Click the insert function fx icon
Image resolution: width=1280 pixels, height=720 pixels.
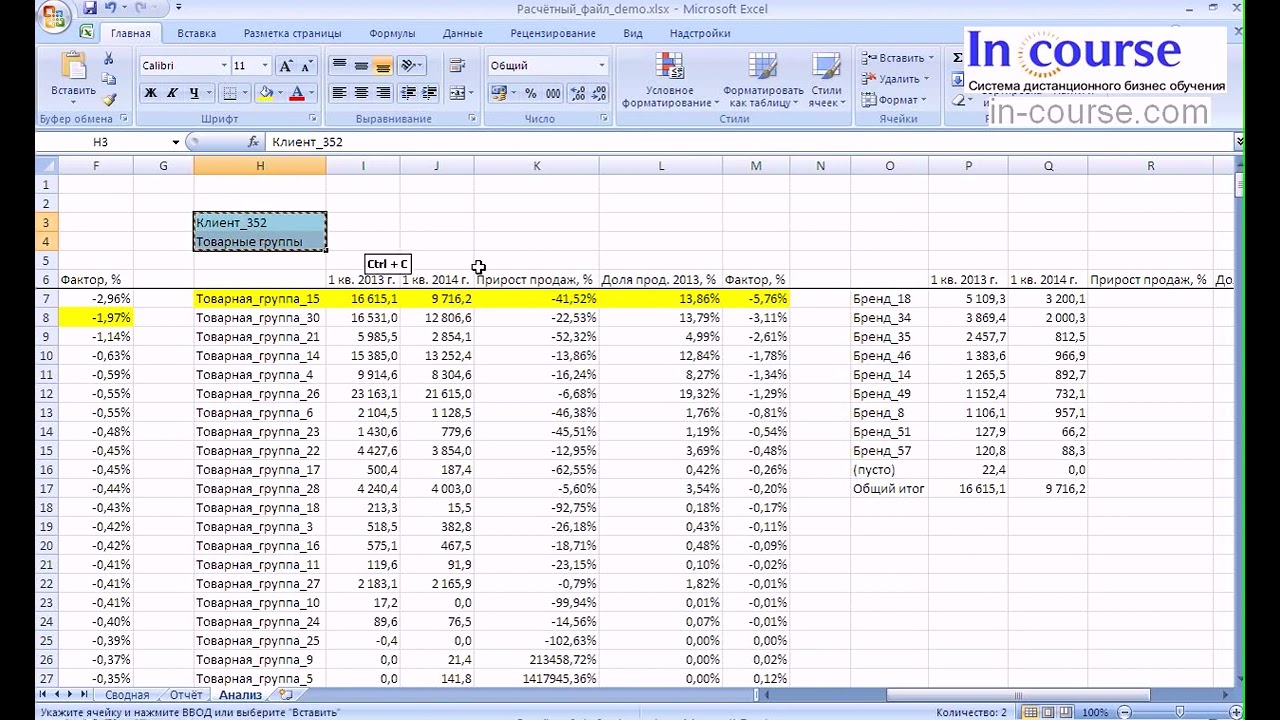(253, 142)
